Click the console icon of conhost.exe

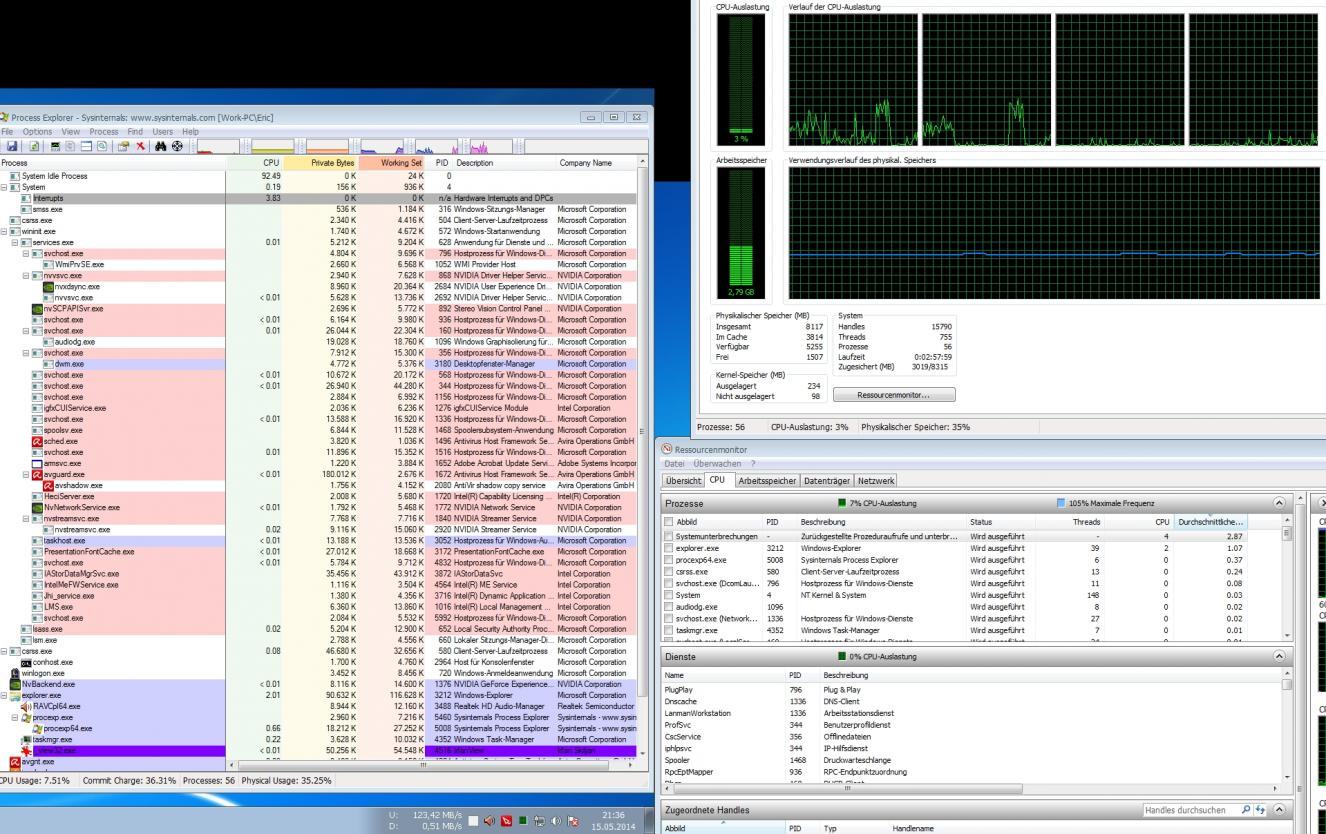tap(26, 663)
